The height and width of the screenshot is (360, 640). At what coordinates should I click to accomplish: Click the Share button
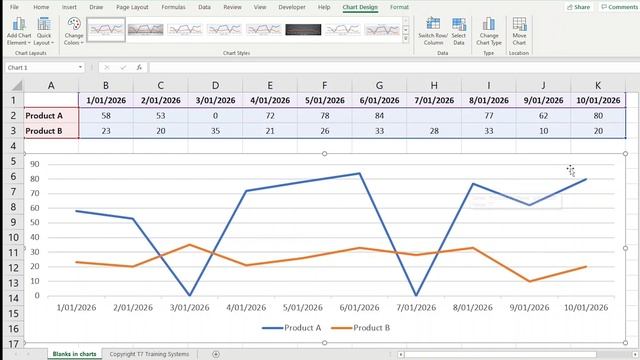point(578,7)
